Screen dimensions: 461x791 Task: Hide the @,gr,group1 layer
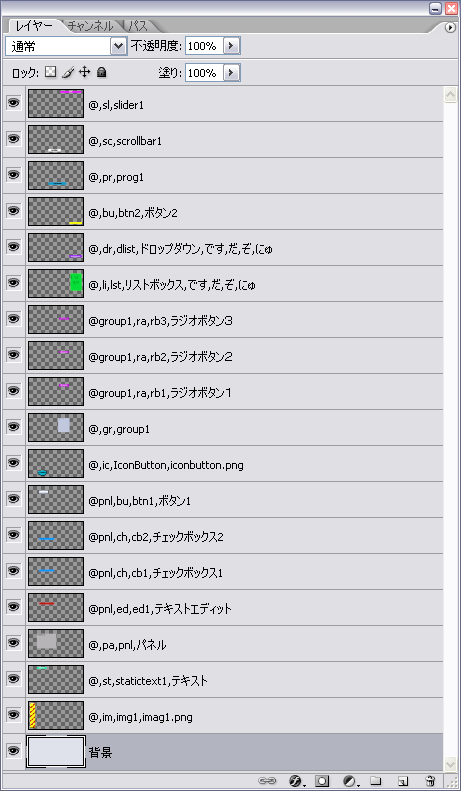coord(14,427)
